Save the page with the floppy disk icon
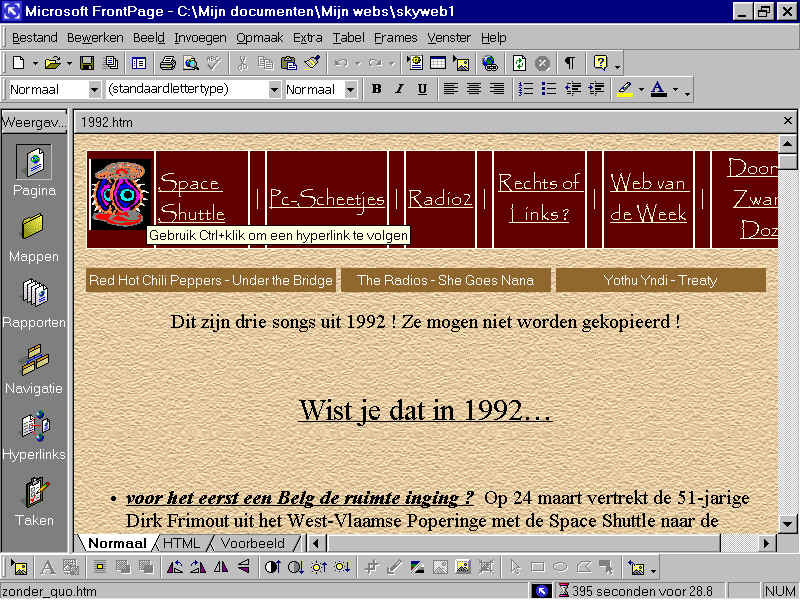The width and height of the screenshot is (800, 600). tap(87, 63)
